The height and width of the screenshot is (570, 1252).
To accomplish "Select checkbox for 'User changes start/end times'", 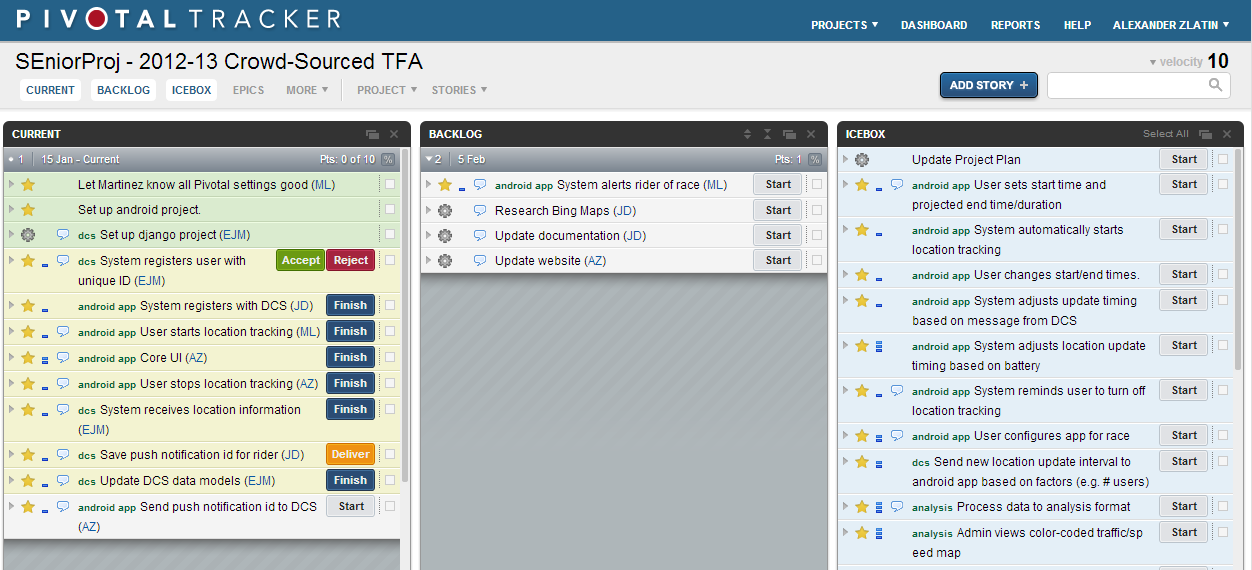I will (1223, 274).
